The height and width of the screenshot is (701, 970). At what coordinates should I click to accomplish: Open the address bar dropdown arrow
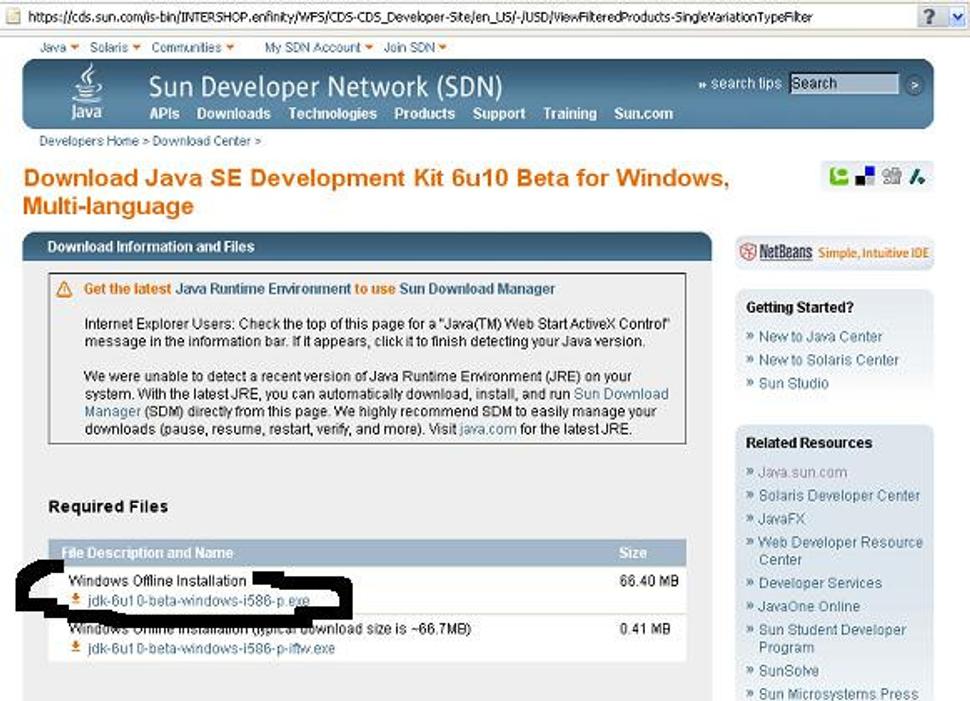point(957,17)
